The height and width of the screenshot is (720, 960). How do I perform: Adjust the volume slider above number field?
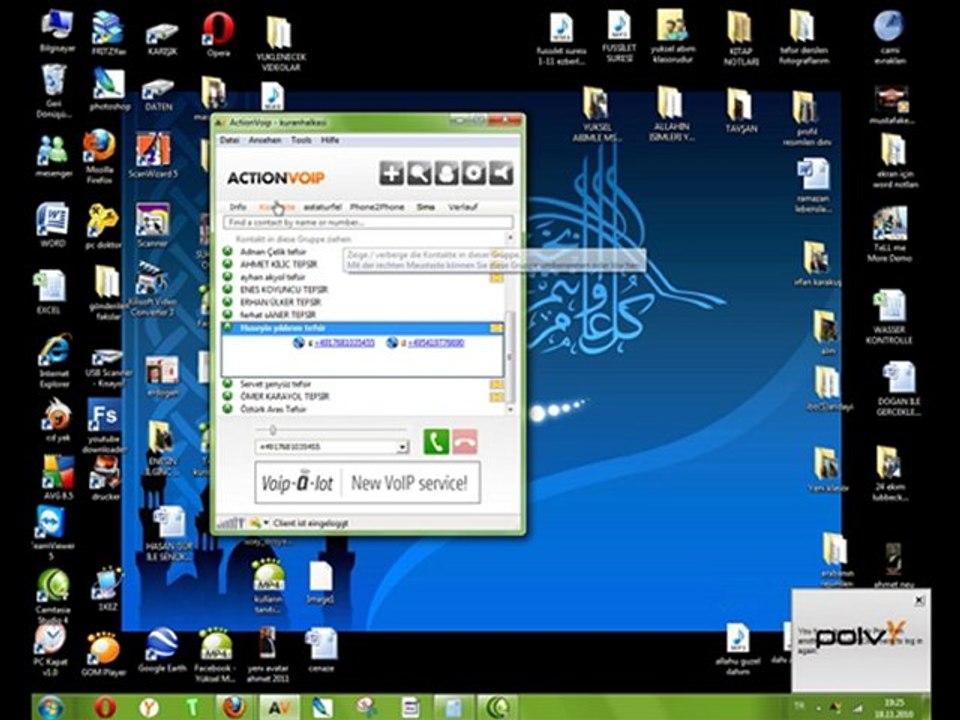pyautogui.click(x=272, y=430)
